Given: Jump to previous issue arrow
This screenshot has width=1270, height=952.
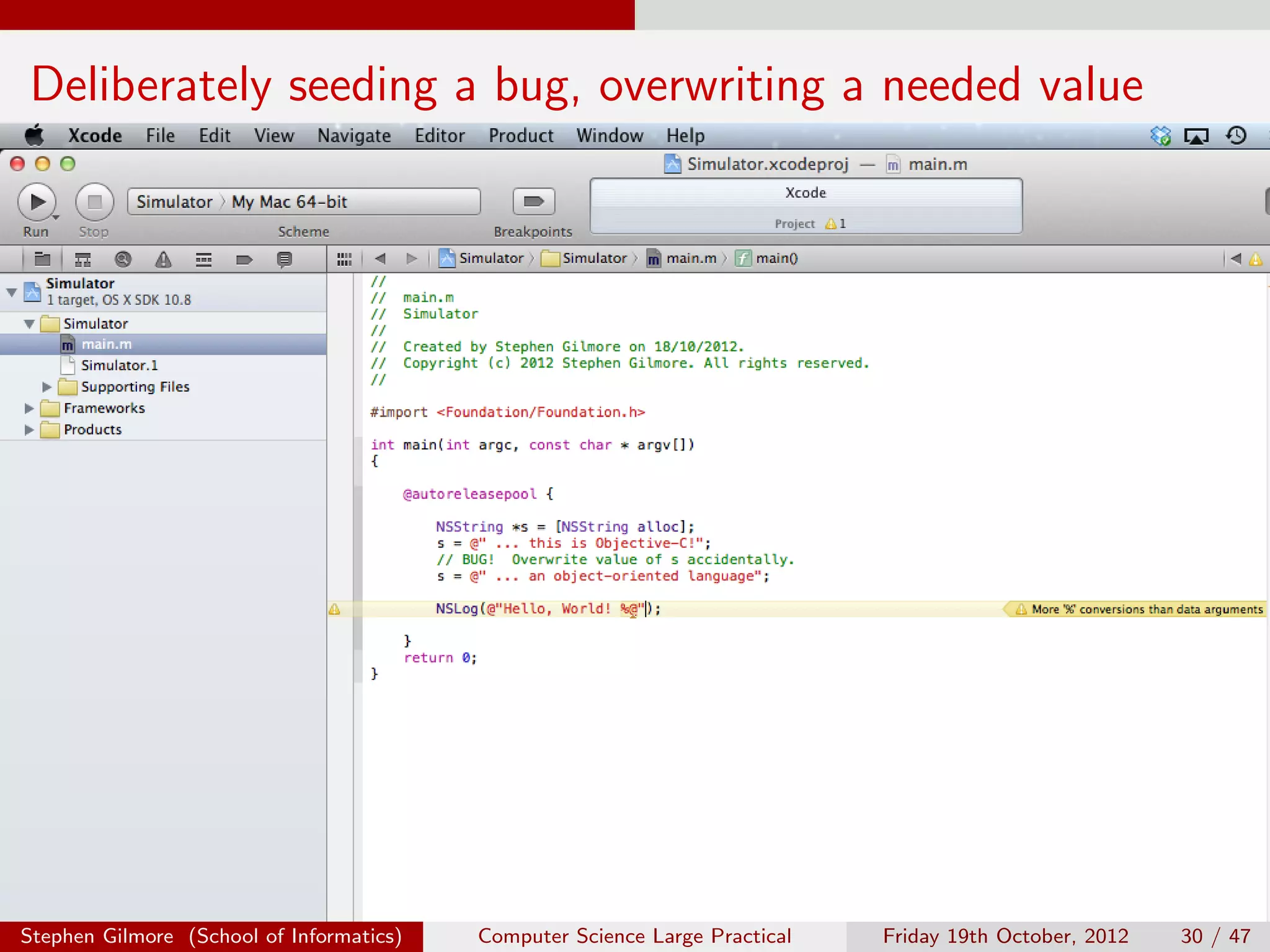Looking at the screenshot, I should (x=1235, y=258).
